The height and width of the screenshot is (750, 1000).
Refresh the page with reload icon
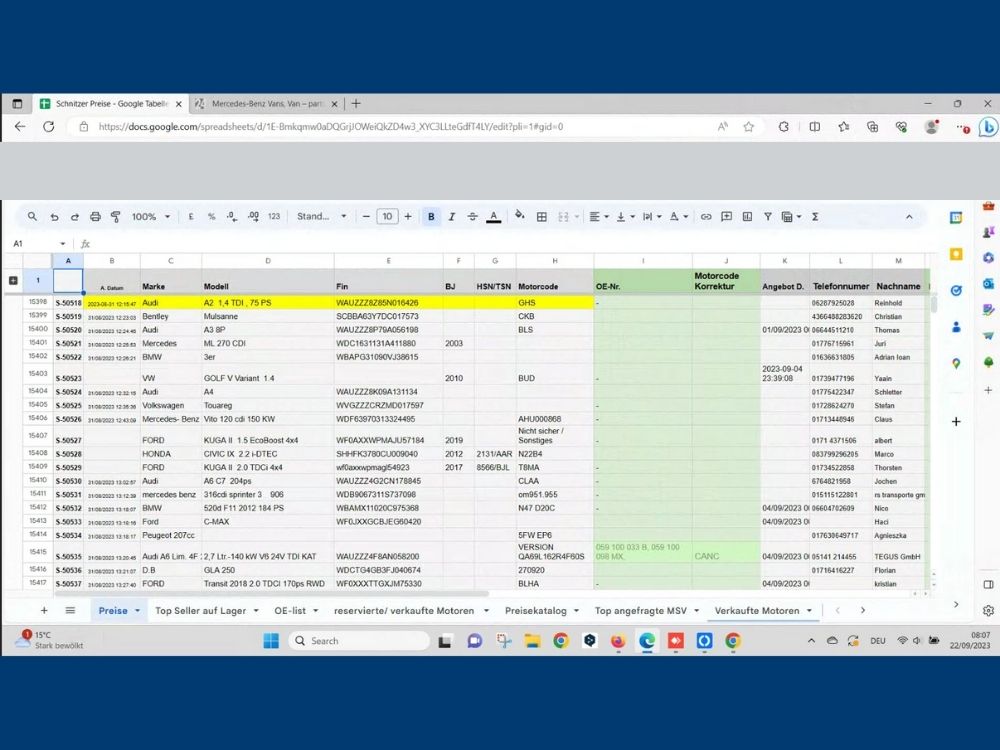coord(48,126)
